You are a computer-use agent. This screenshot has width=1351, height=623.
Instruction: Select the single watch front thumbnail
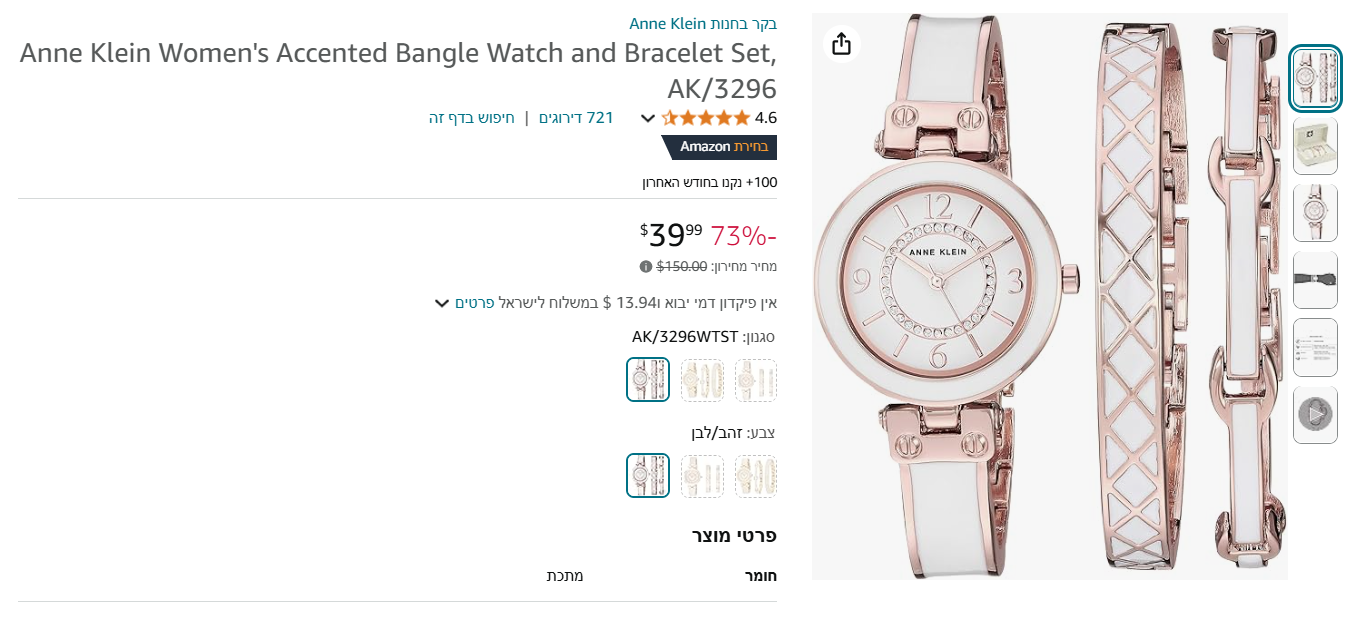[1315, 213]
